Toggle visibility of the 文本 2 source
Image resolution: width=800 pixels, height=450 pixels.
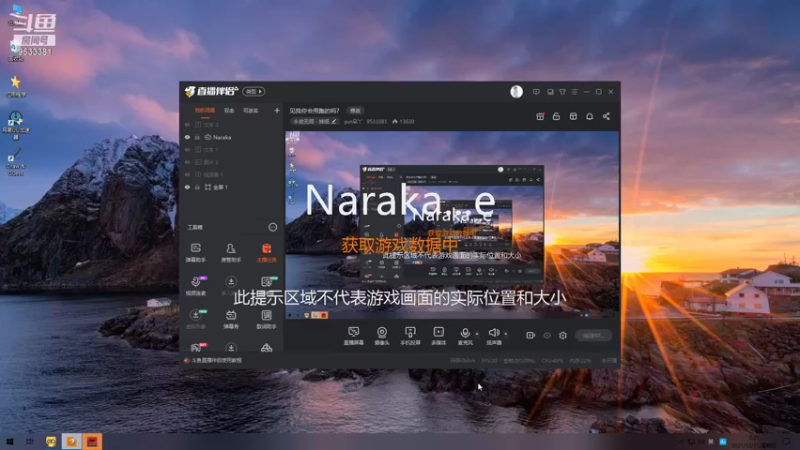tap(187, 124)
